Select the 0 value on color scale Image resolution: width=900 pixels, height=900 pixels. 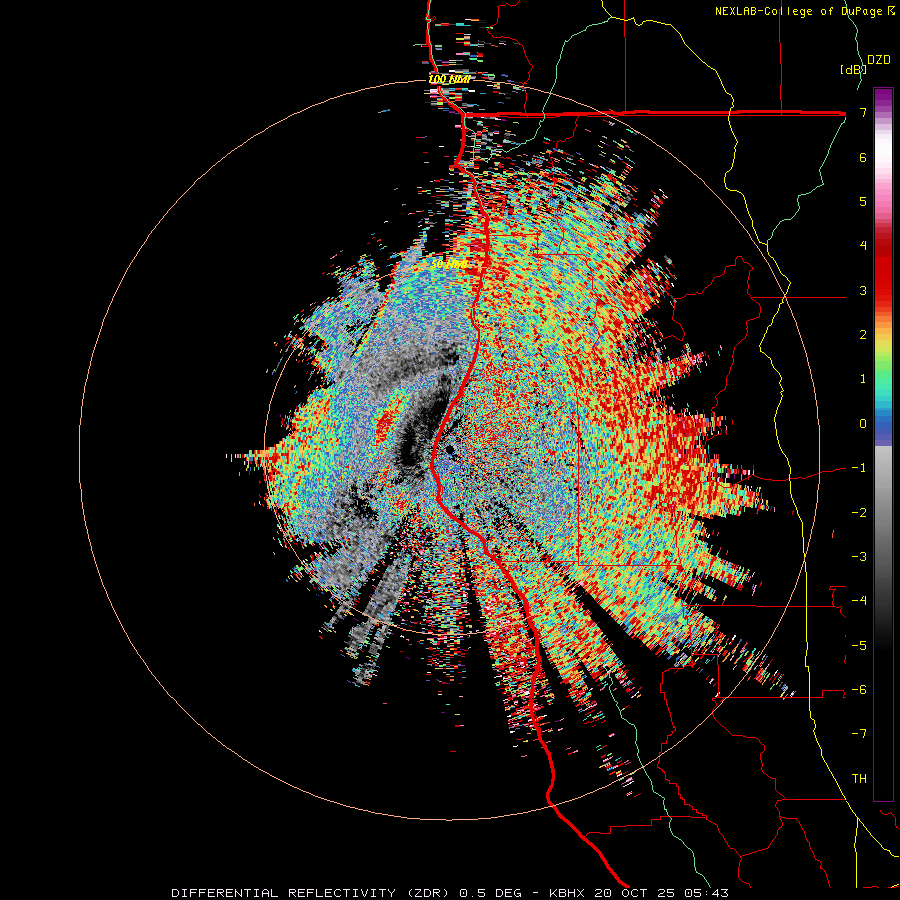point(863,424)
